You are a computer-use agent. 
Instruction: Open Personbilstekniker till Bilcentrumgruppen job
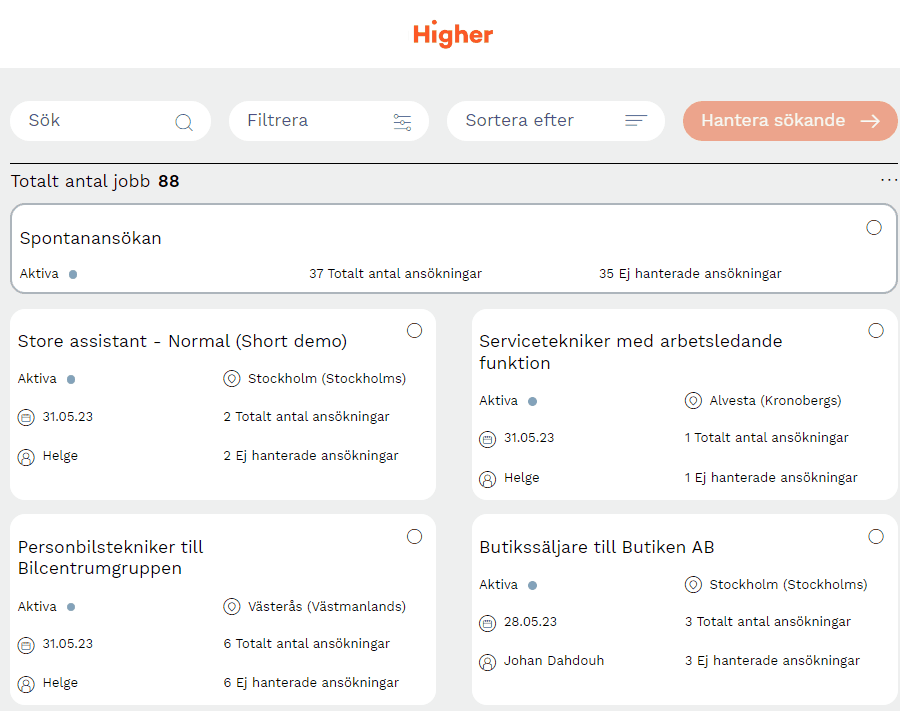(110, 558)
